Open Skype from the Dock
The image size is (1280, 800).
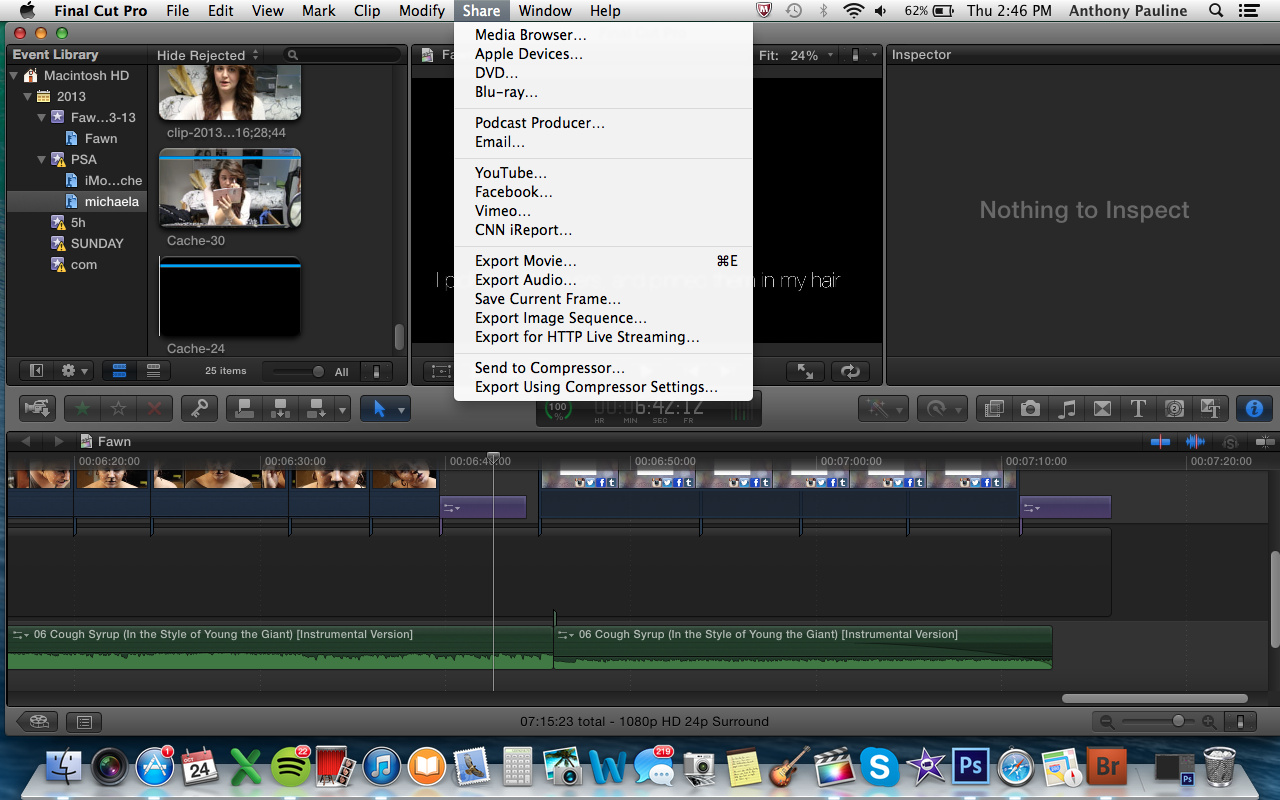(x=879, y=767)
